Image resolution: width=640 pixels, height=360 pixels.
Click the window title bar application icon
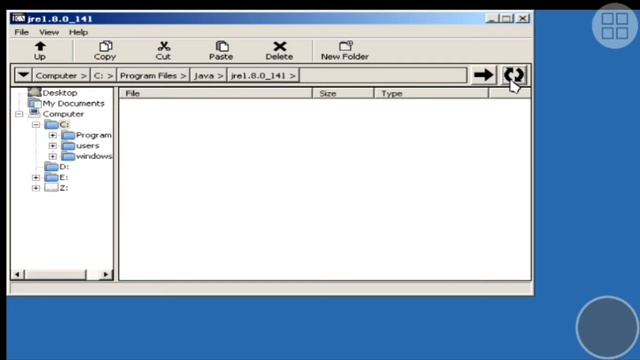coord(19,18)
